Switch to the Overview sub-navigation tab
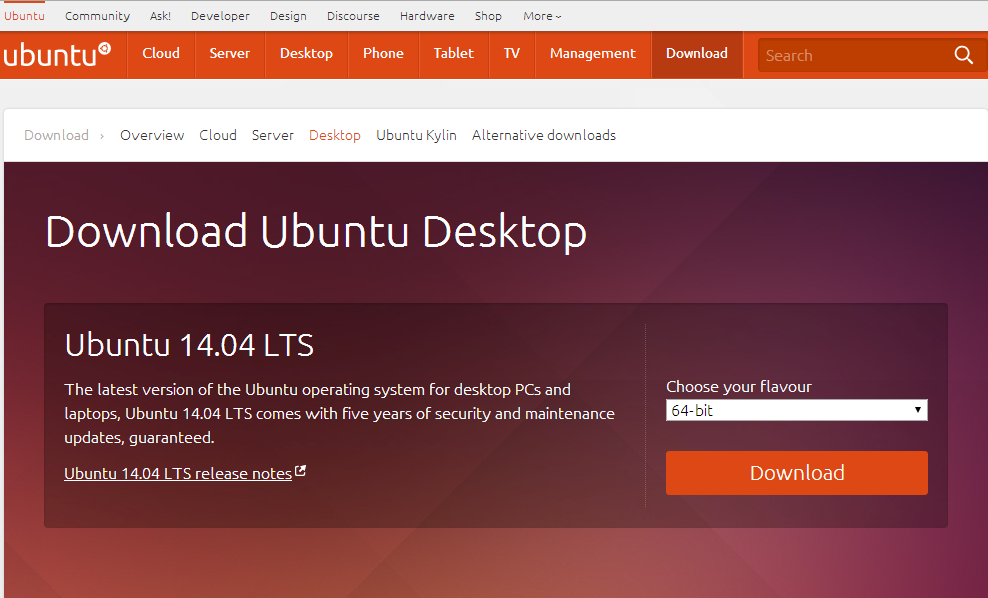The width and height of the screenshot is (988, 598). pos(152,135)
